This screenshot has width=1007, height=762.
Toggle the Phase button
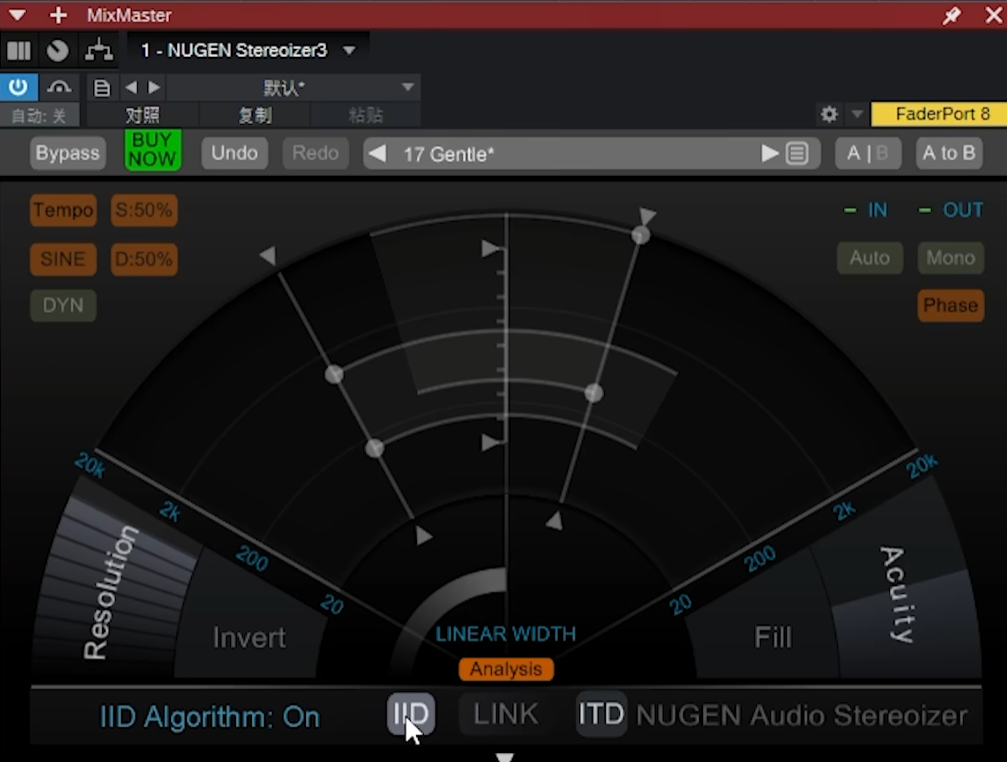tap(950, 306)
